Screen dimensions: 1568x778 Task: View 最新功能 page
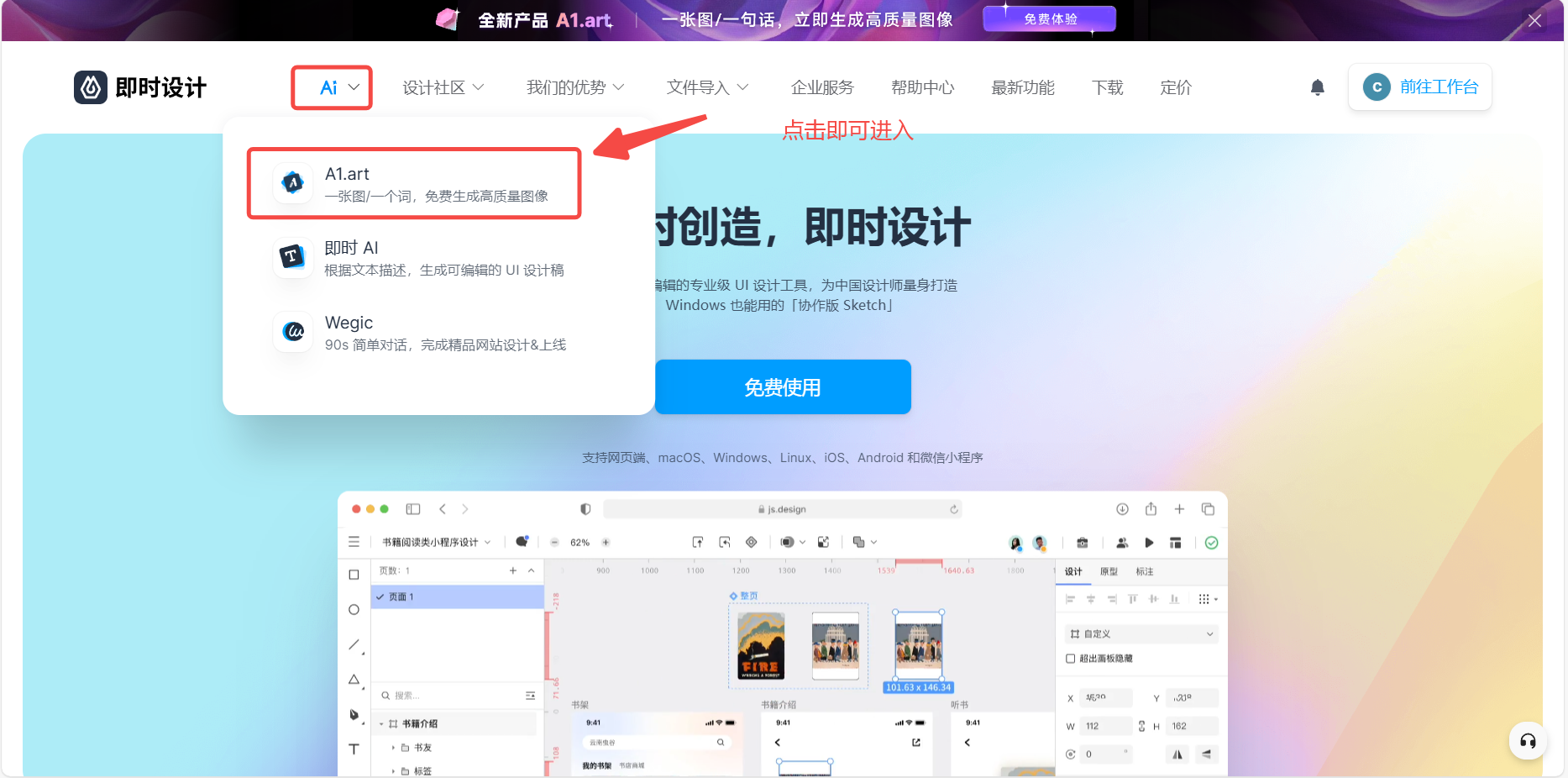click(1022, 87)
